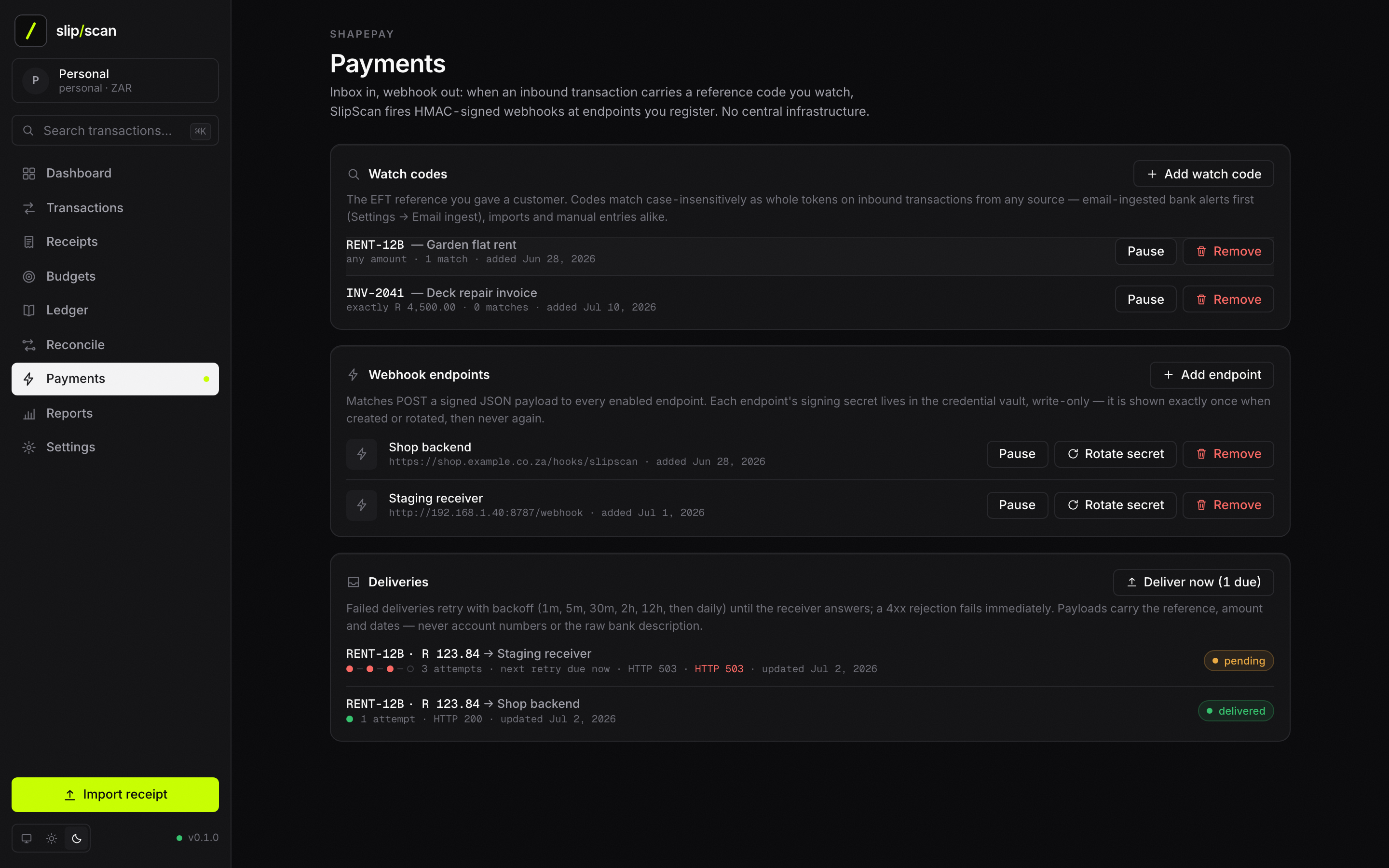The height and width of the screenshot is (868, 1389).
Task: Click the P avatar of Personal workspace
Action: pos(36,81)
